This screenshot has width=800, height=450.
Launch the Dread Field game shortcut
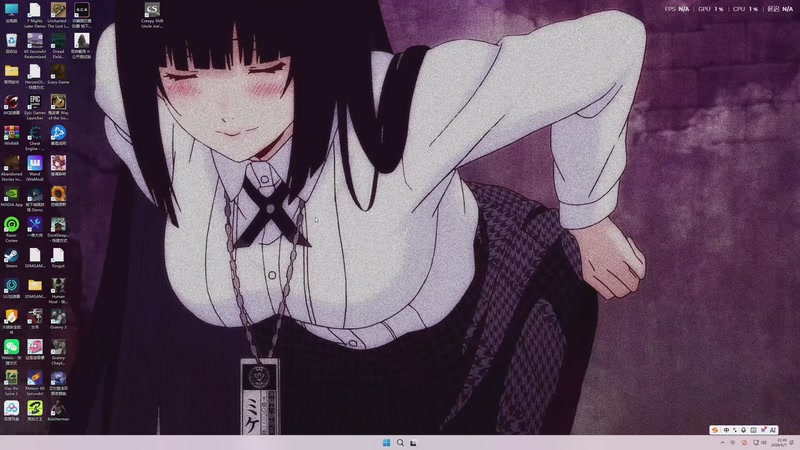click(58, 45)
